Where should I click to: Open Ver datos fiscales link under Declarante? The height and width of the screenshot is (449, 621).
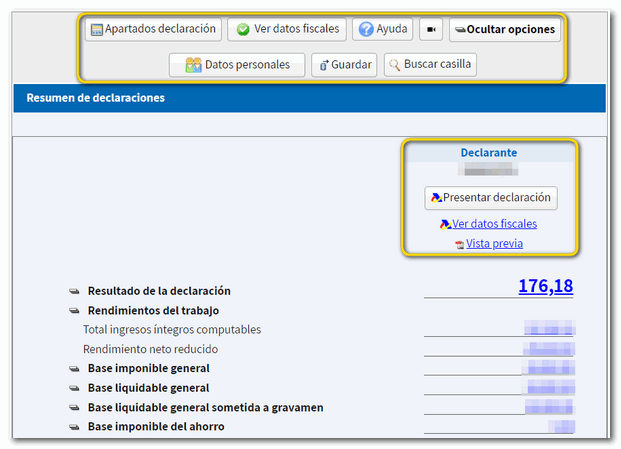click(x=494, y=224)
